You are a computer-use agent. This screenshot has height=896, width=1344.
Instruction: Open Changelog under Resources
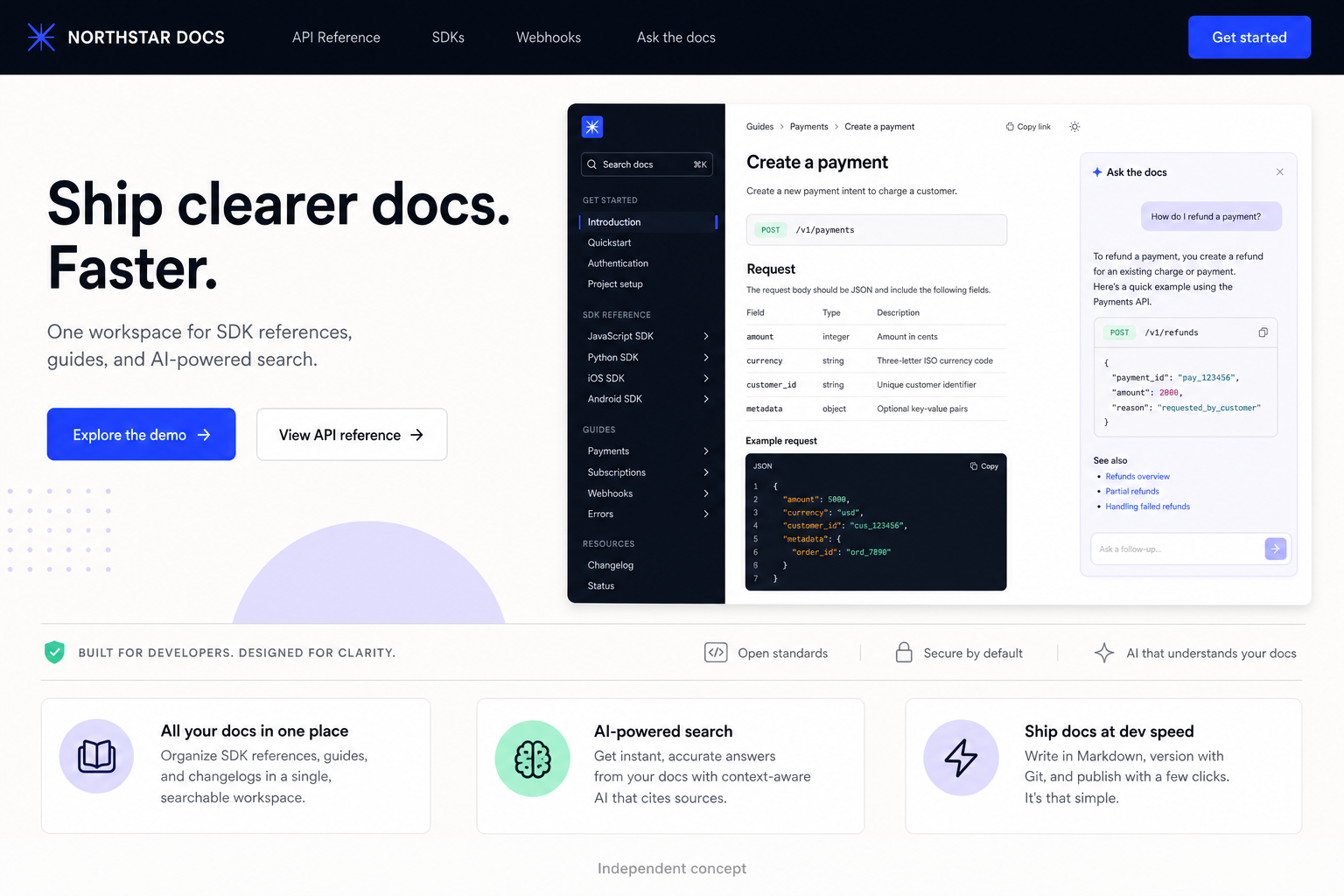coord(611,565)
